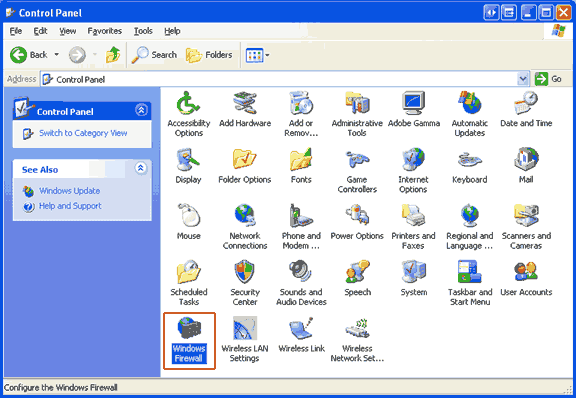Open the File menu
This screenshot has width=576, height=398.
16,31
